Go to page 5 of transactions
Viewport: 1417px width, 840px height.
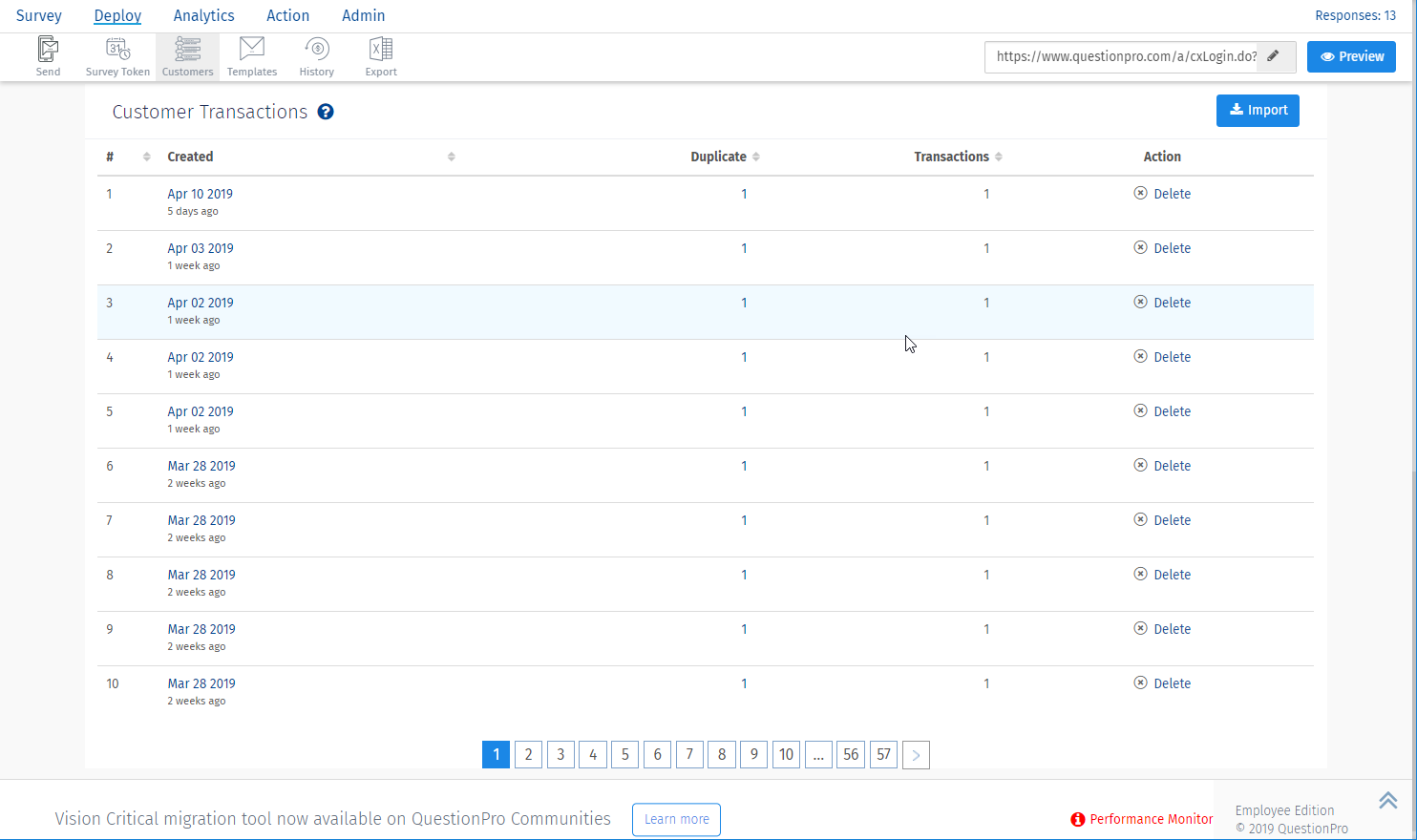click(625, 755)
